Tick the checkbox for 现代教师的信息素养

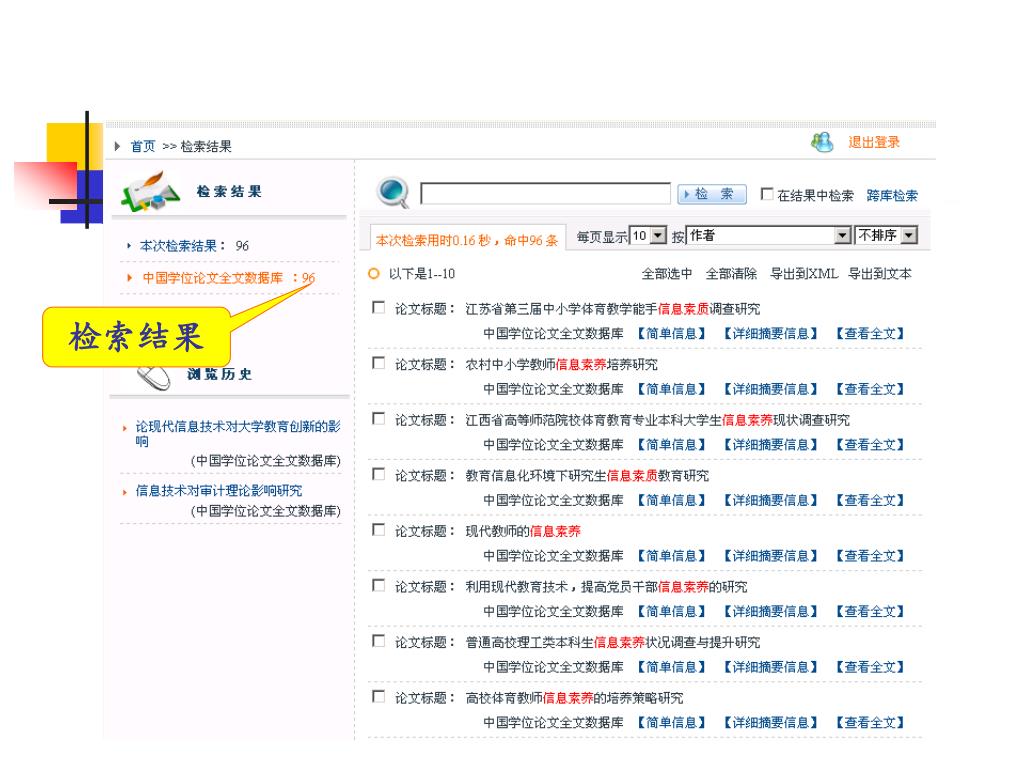378,529
